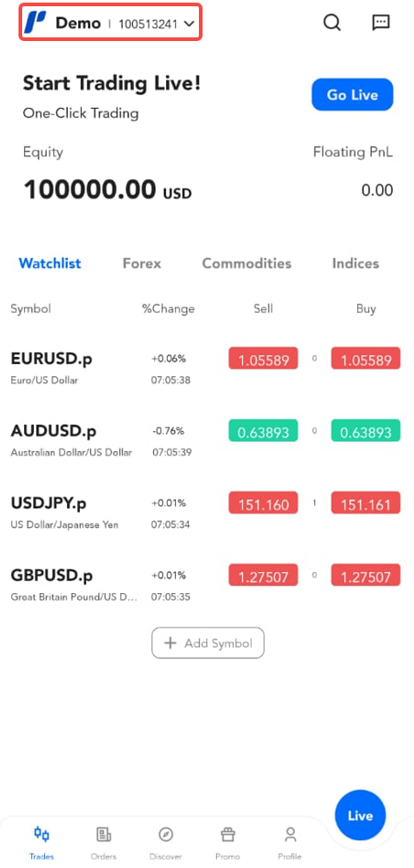
Task: Open the Discover compass icon
Action: coord(165,834)
